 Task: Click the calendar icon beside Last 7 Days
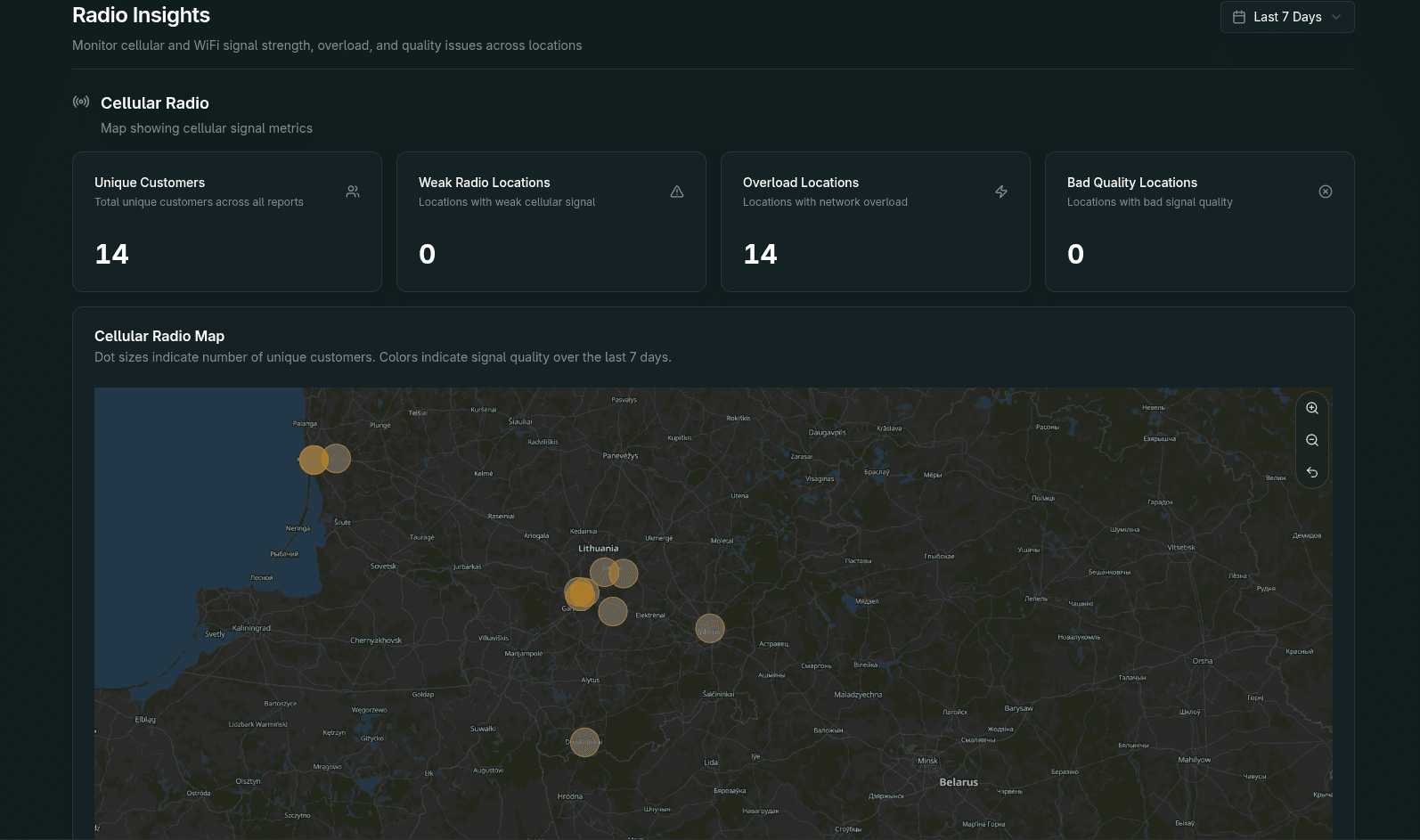pyautogui.click(x=1238, y=17)
